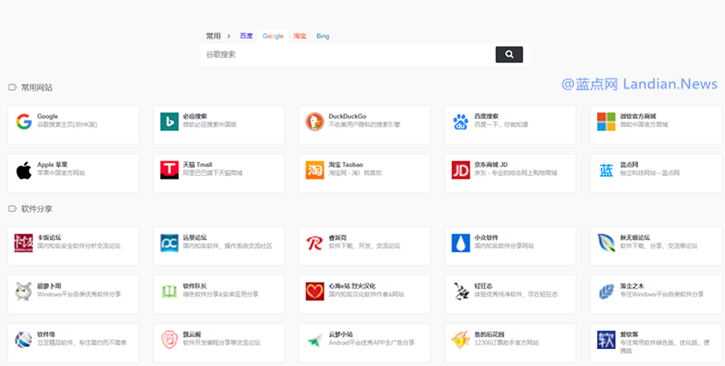Viewport: 725px width, 366px height.
Task: Open the orange Taobao 淘 icon
Action: point(315,170)
